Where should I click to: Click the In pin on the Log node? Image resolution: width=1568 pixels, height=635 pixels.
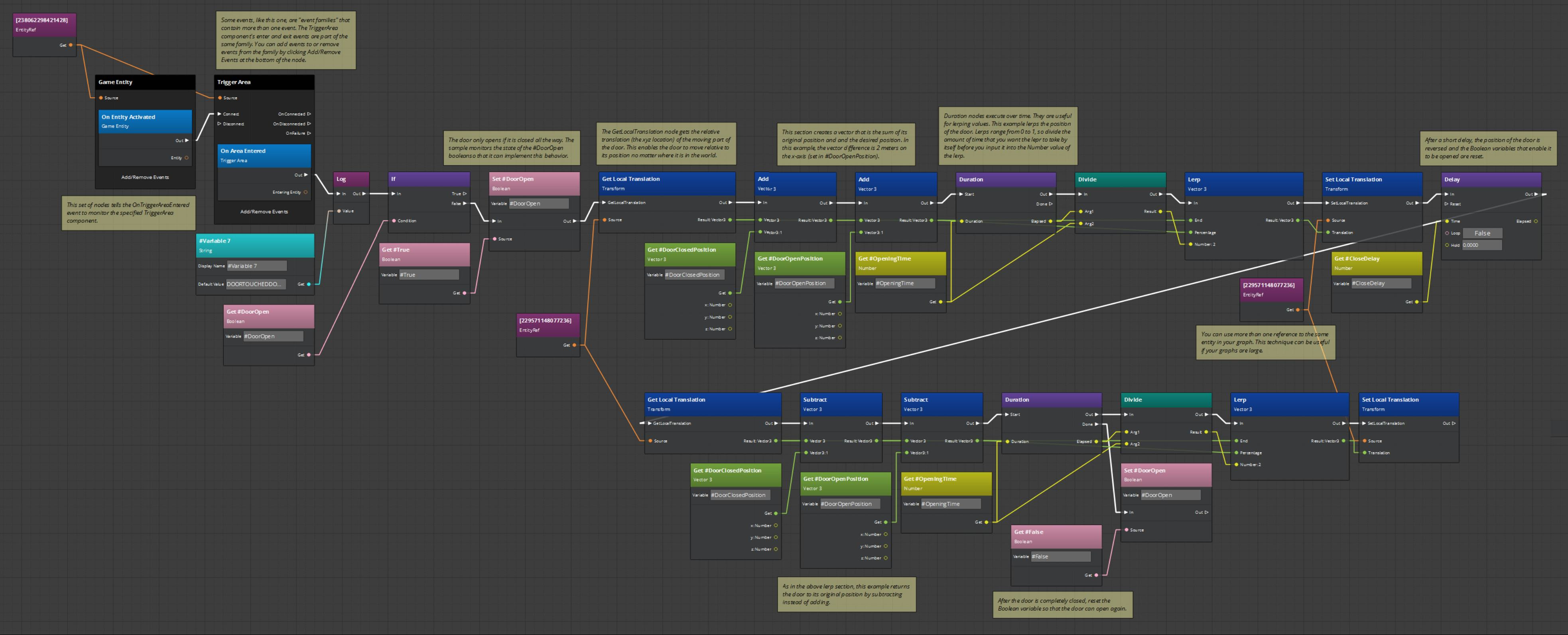[339, 193]
